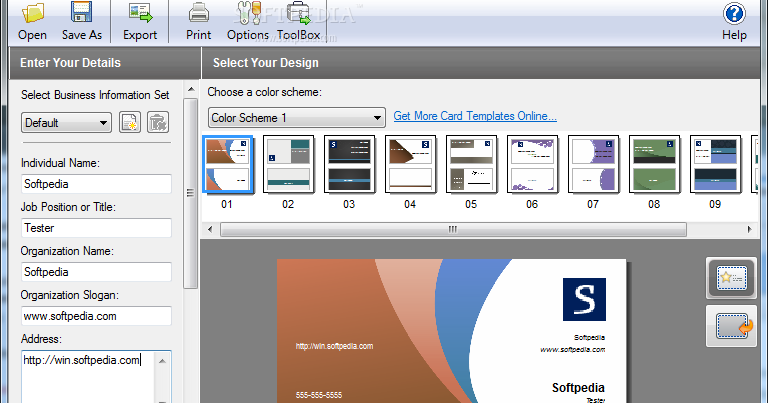Click www.softpedia.com slogan on card preview
768x403 pixels.
tap(573, 350)
